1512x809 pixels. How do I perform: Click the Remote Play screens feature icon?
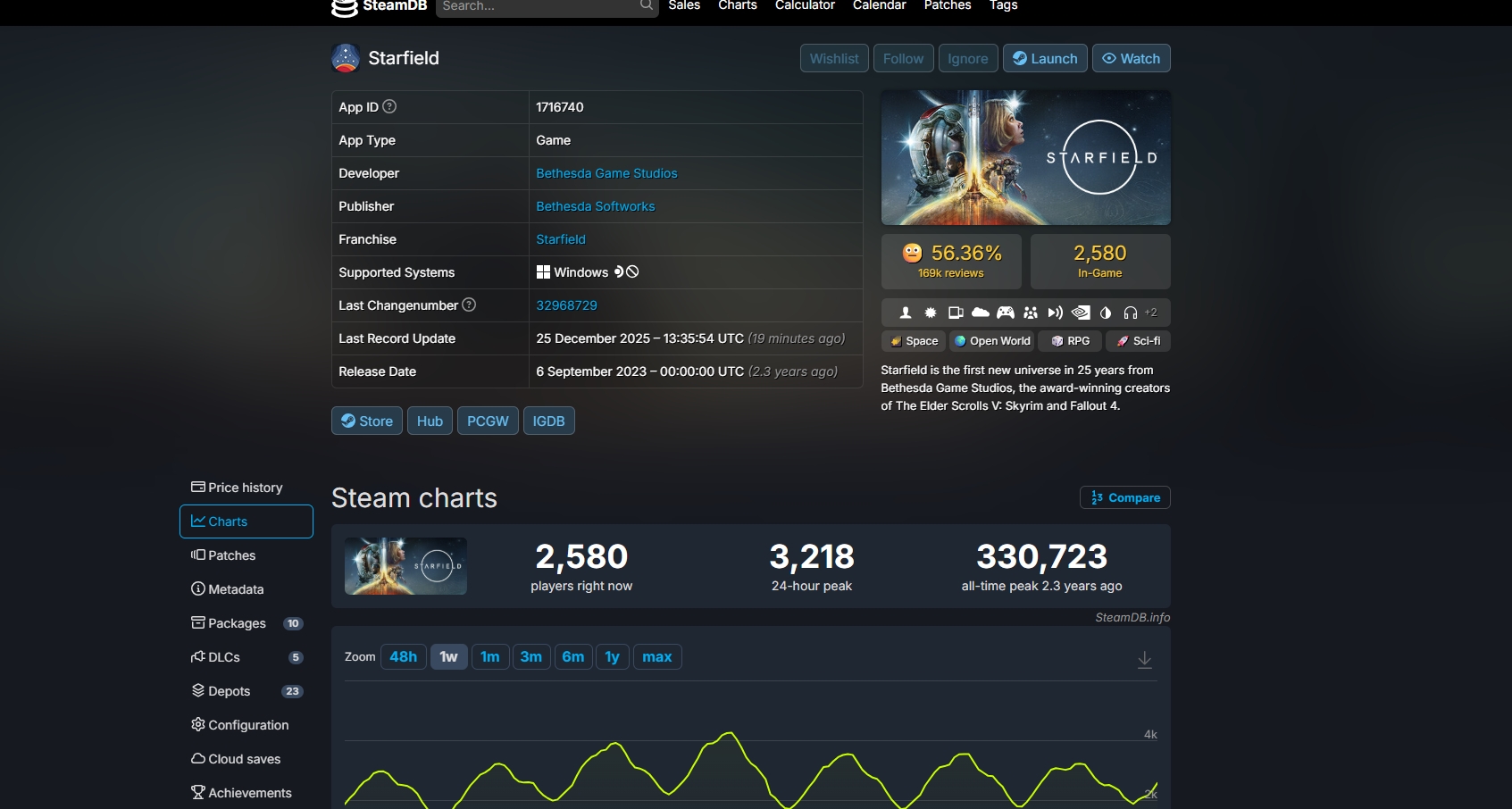[x=956, y=313]
